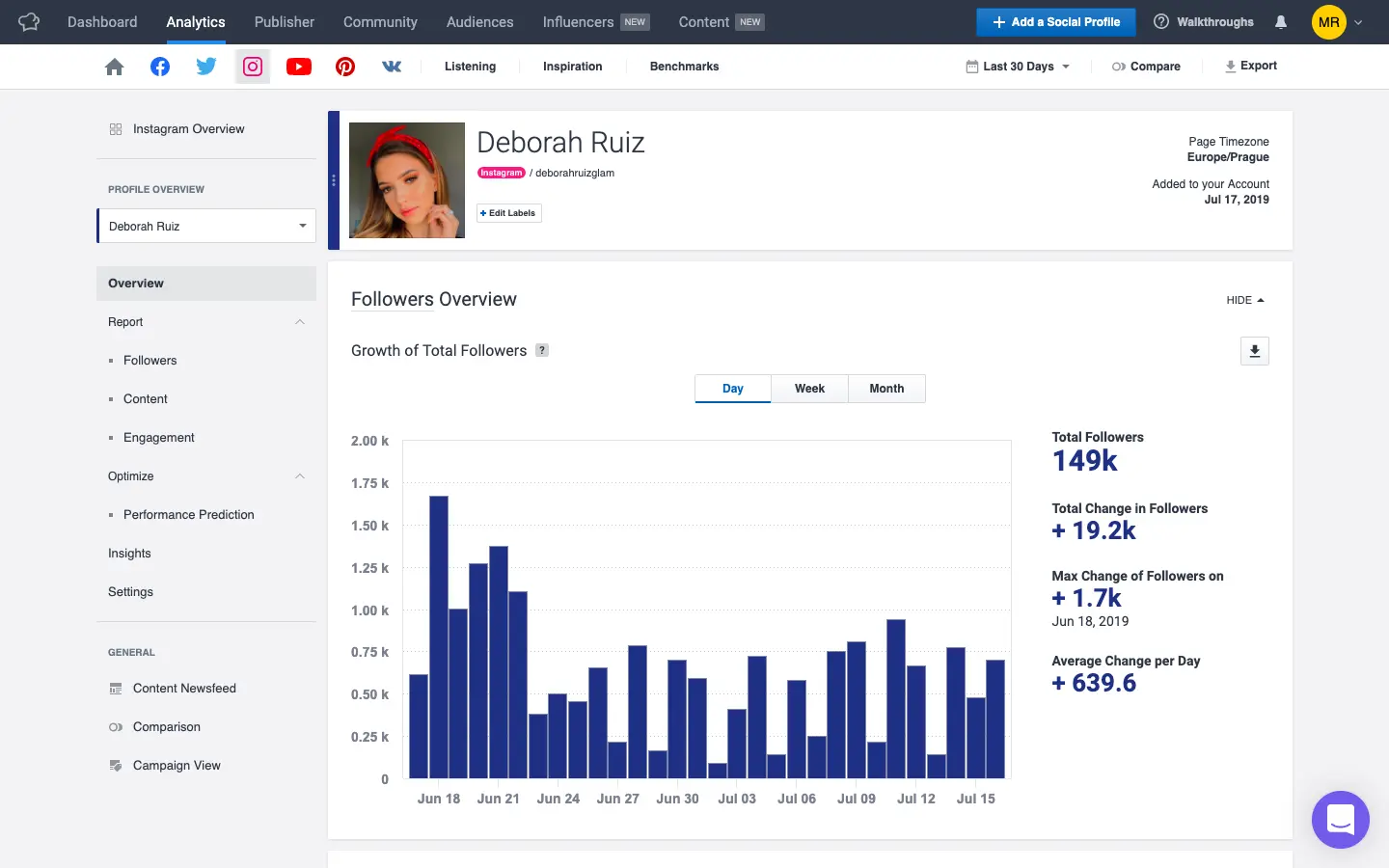This screenshot has height=868, width=1389.
Task: Go to the Benchmarks menu item
Action: pyautogui.click(x=684, y=67)
